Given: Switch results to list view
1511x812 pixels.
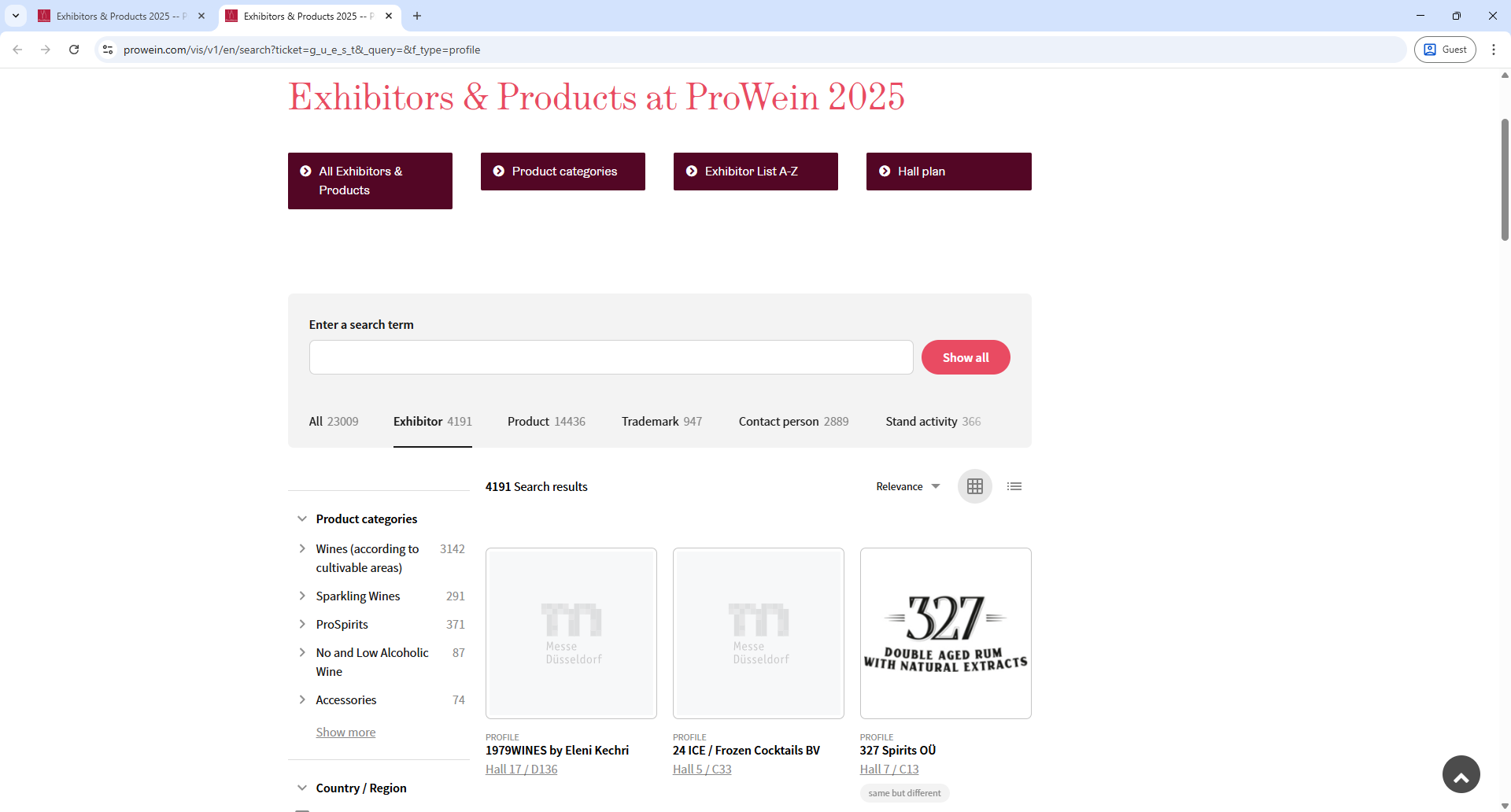Looking at the screenshot, I should click(x=1014, y=486).
